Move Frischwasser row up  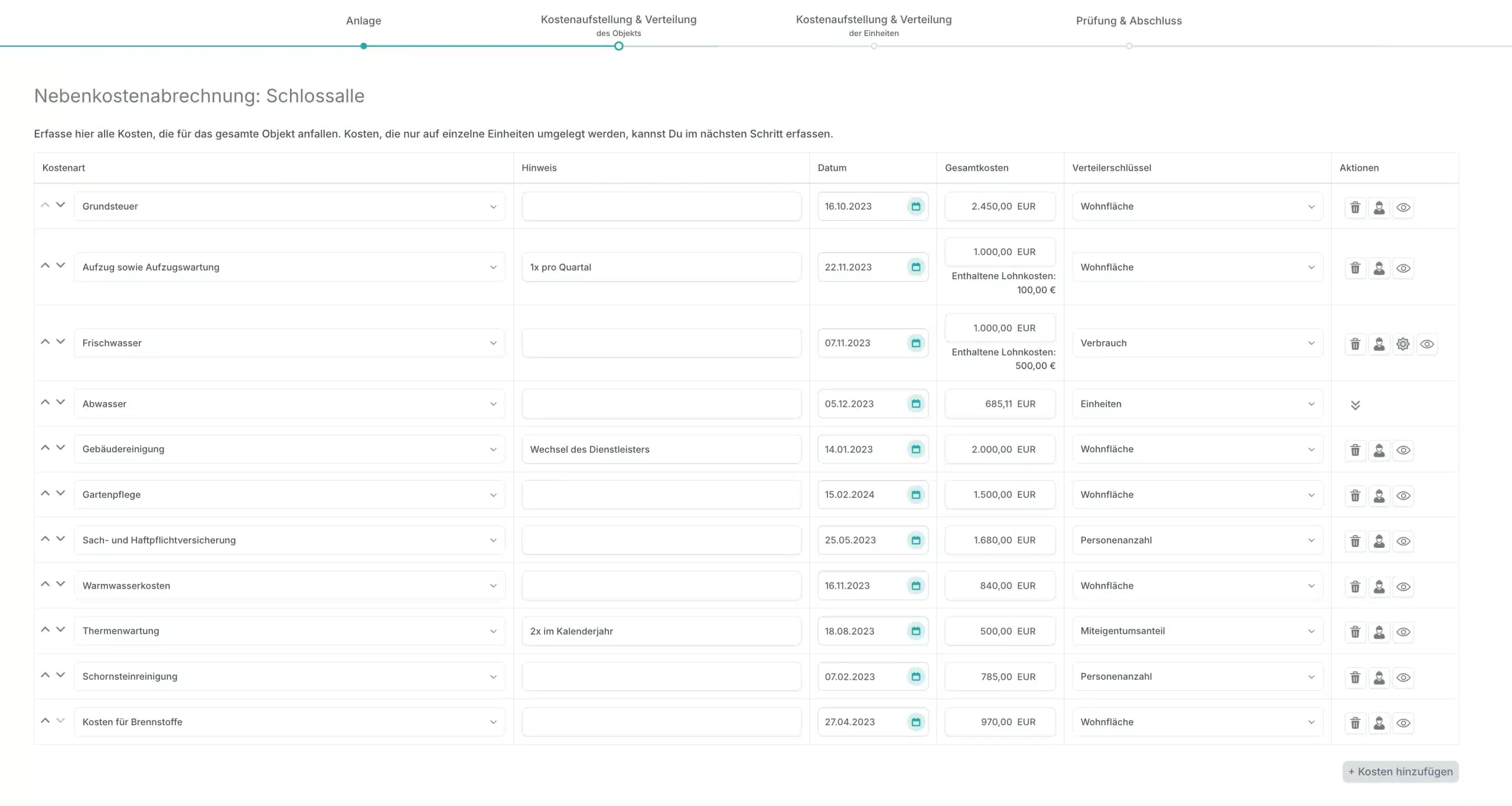(x=45, y=342)
